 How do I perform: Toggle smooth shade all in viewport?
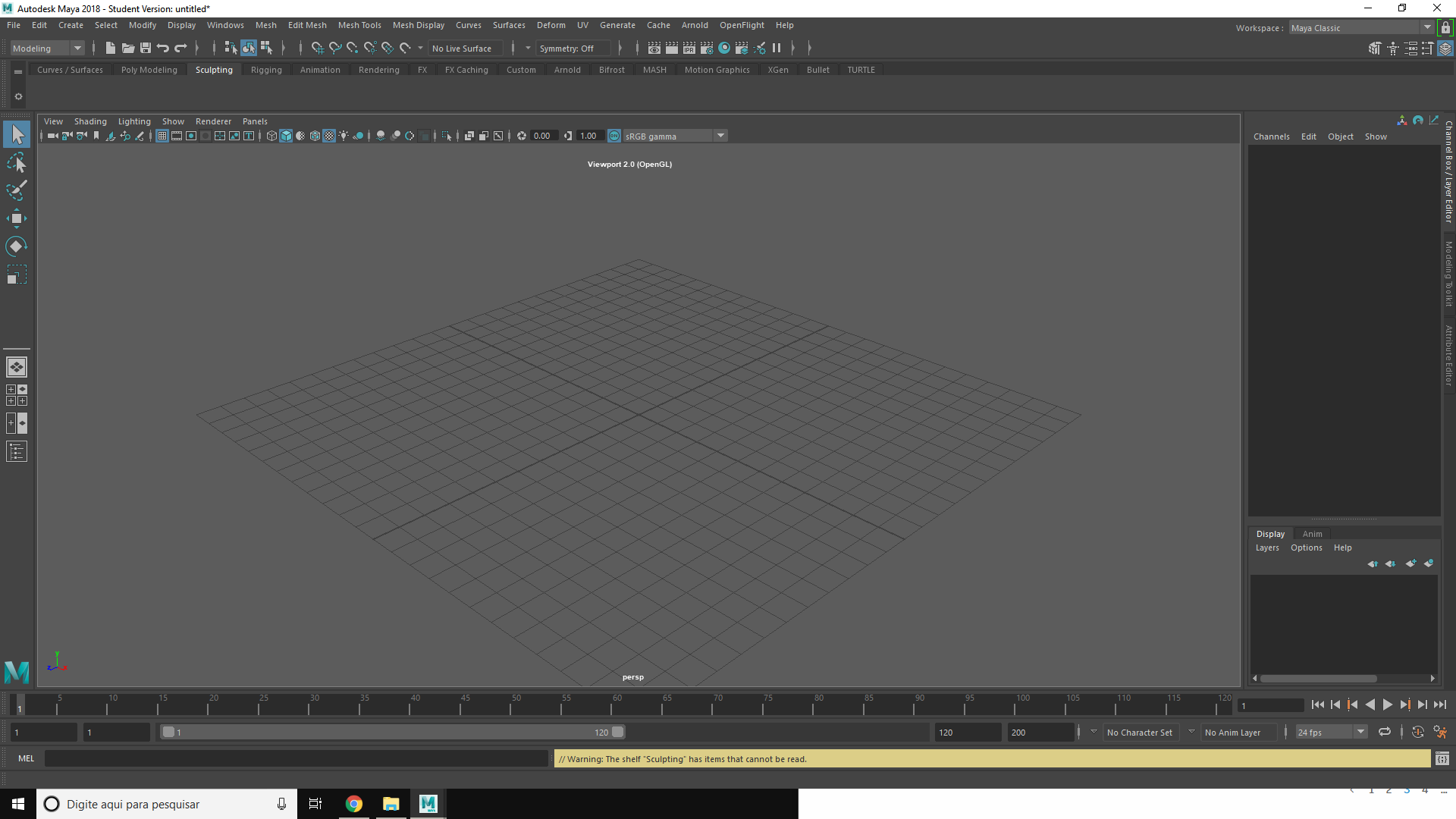(x=286, y=136)
